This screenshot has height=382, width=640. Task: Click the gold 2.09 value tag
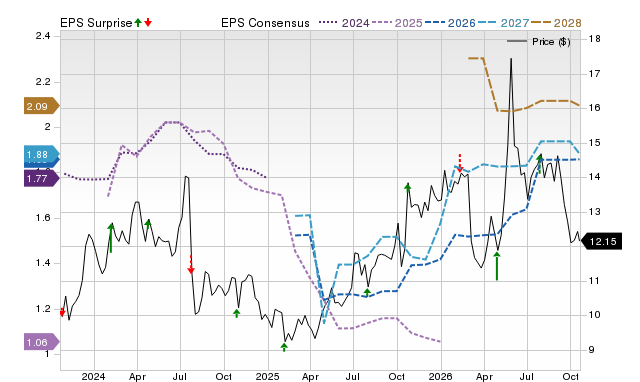tap(42, 107)
